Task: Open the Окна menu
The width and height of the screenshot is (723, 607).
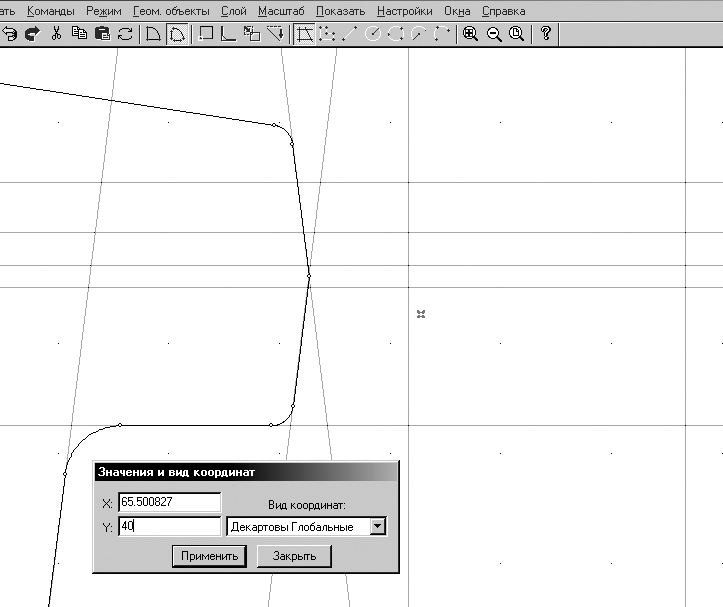Action: [x=457, y=11]
